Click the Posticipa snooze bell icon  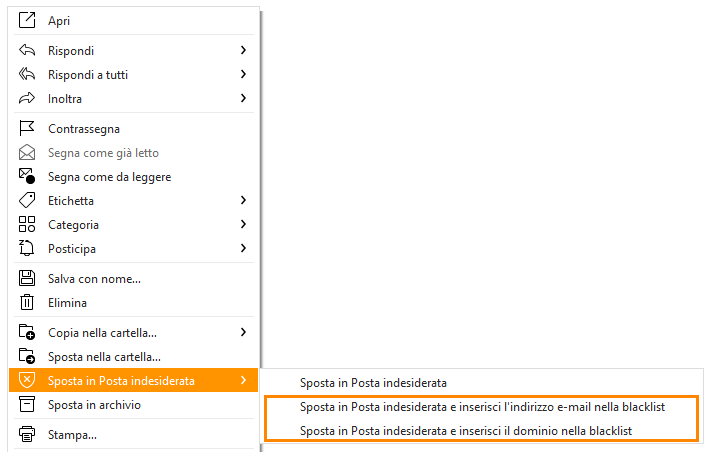pos(27,248)
